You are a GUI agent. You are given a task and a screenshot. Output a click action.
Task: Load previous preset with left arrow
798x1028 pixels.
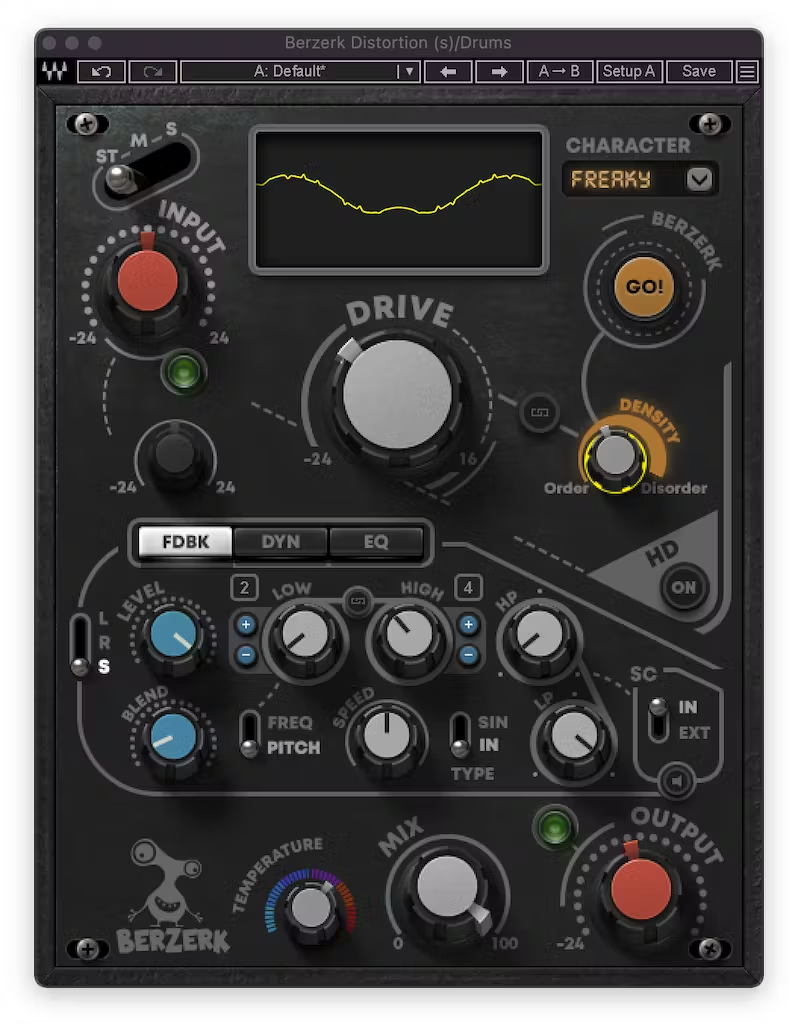click(448, 71)
